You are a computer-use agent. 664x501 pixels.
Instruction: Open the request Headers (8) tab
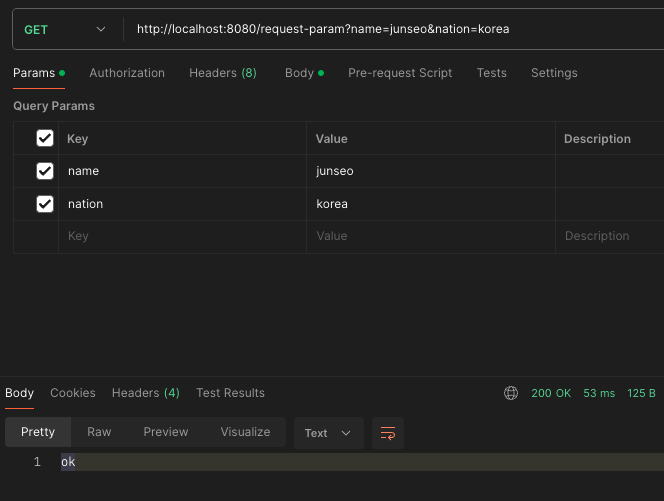coord(223,73)
